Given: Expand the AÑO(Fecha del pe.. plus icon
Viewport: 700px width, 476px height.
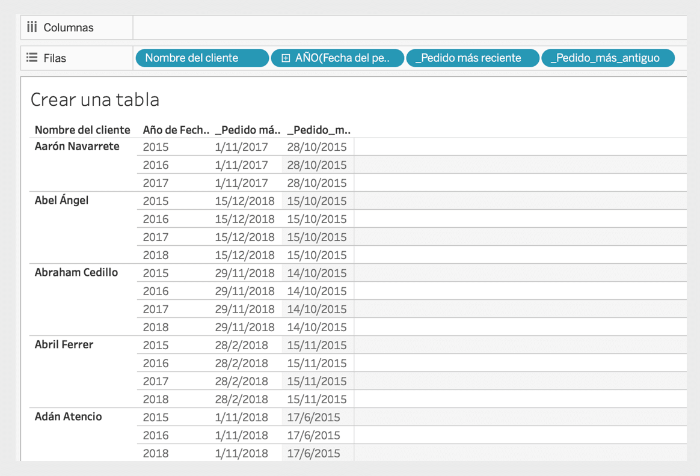Looking at the screenshot, I should point(286,58).
